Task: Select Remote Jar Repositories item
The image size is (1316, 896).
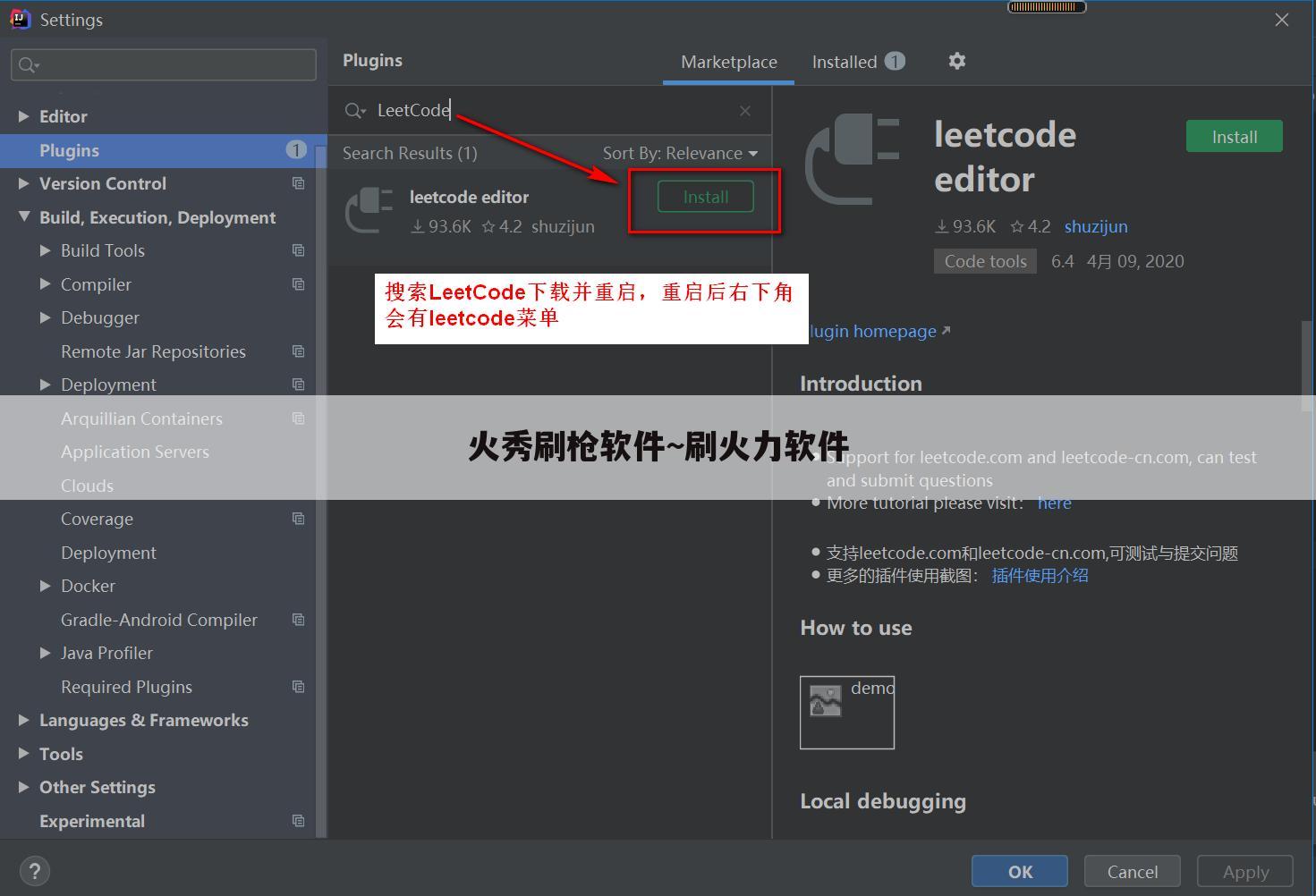Action: coord(153,351)
